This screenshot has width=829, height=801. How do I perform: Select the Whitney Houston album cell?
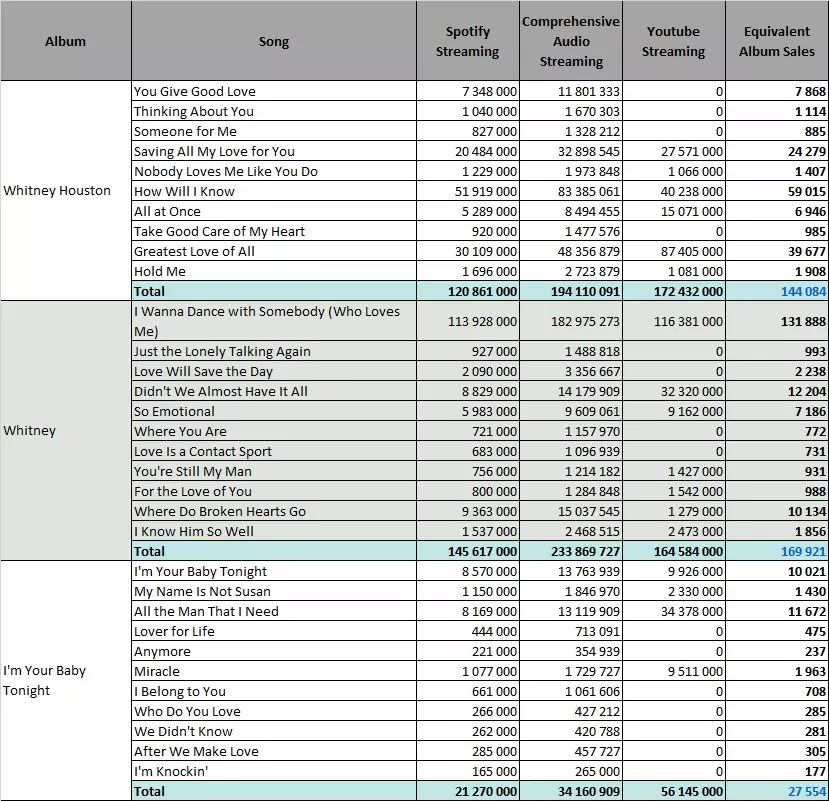[x=66, y=190]
